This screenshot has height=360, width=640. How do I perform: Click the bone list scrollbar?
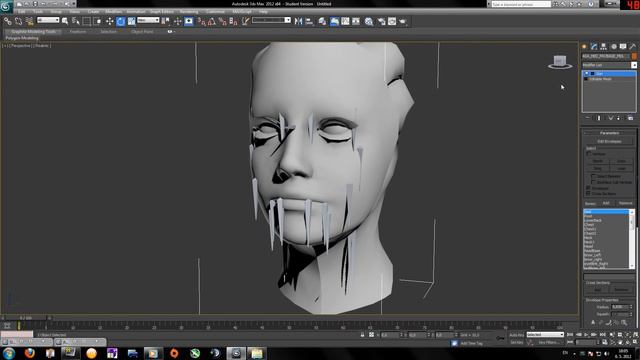(x=632, y=239)
